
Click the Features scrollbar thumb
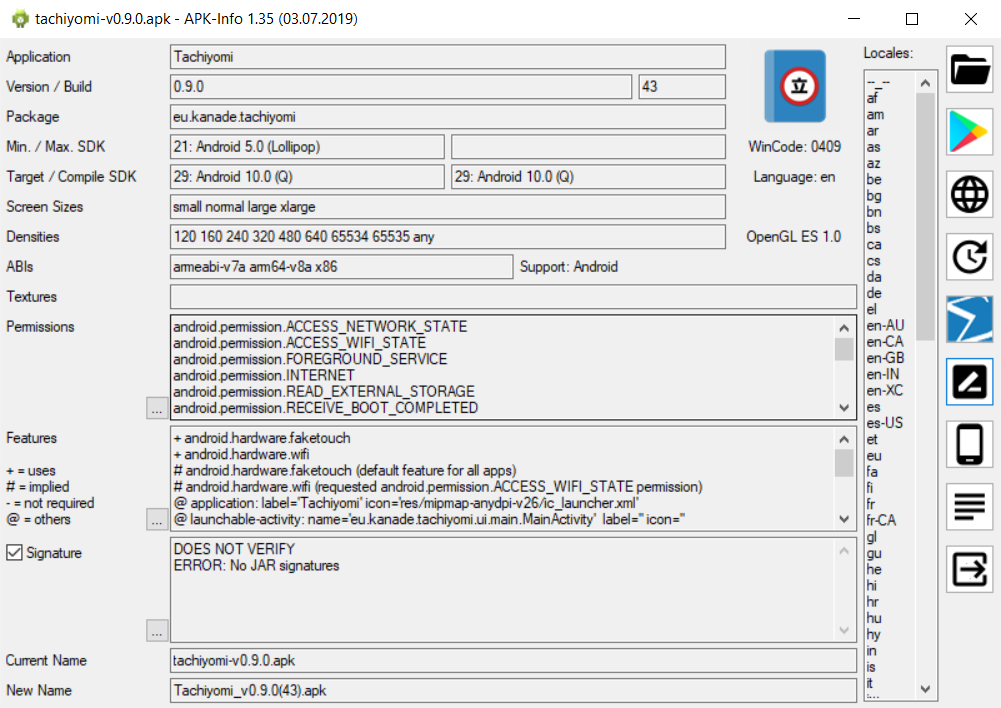(x=844, y=462)
